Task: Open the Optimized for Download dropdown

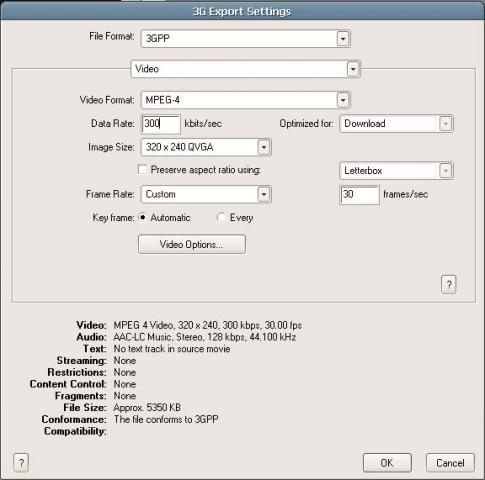Action: 396,124
